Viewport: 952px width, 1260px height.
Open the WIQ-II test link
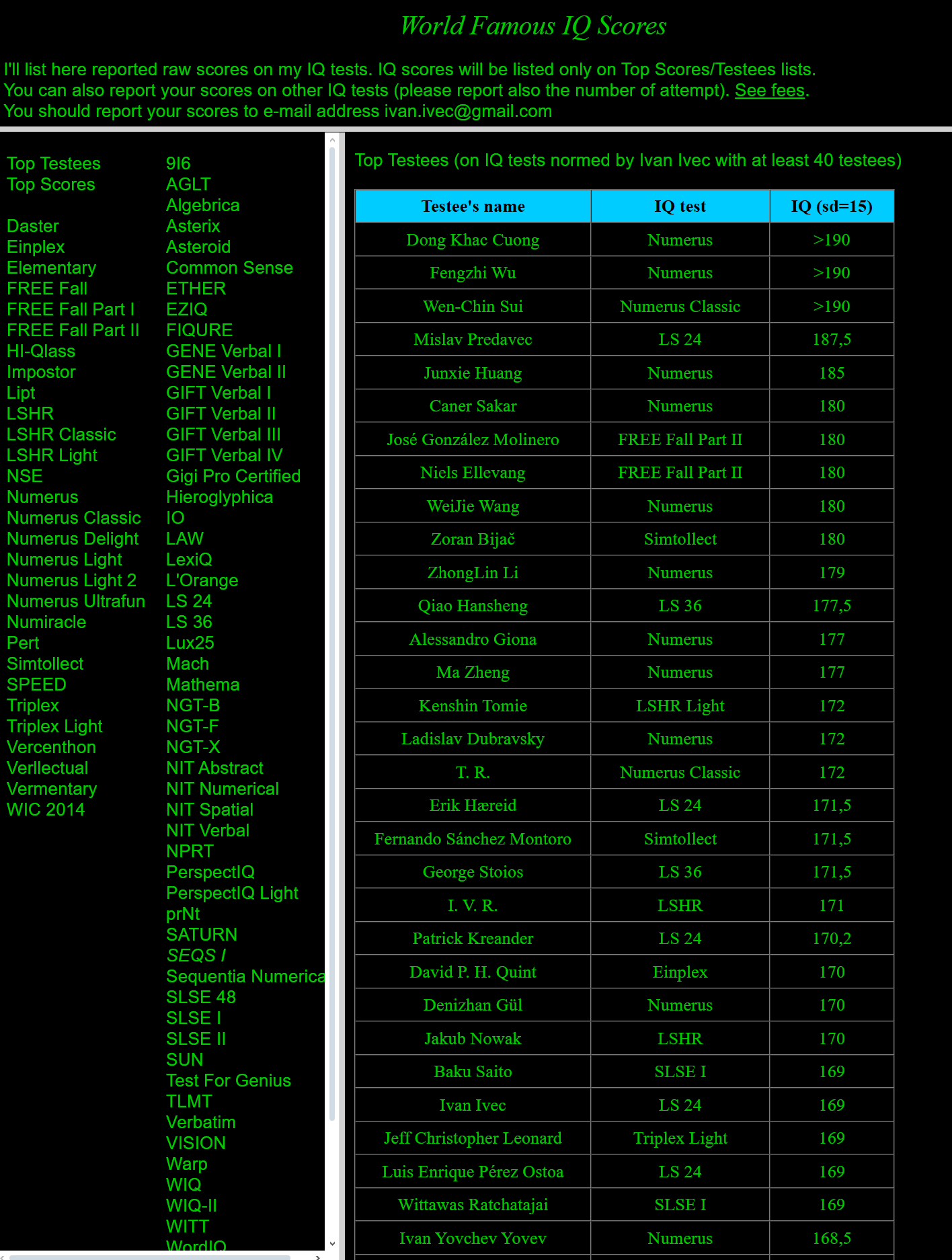click(192, 1206)
